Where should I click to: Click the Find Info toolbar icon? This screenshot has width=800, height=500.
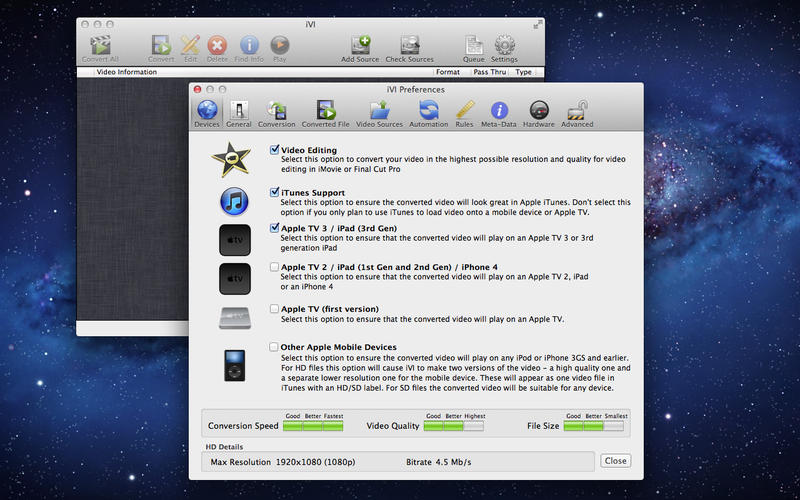249,46
